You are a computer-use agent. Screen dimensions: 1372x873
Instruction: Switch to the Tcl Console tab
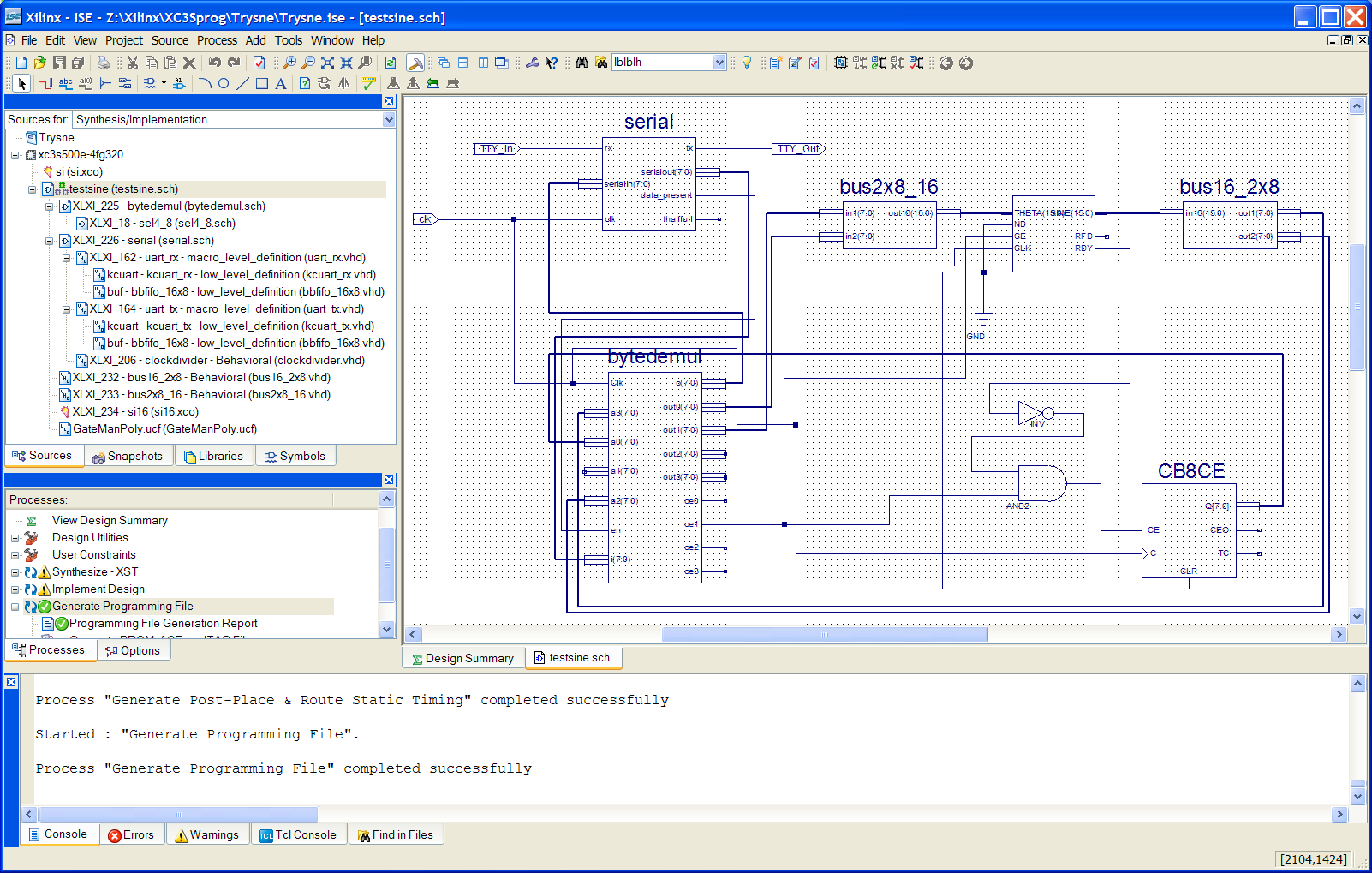(x=298, y=834)
